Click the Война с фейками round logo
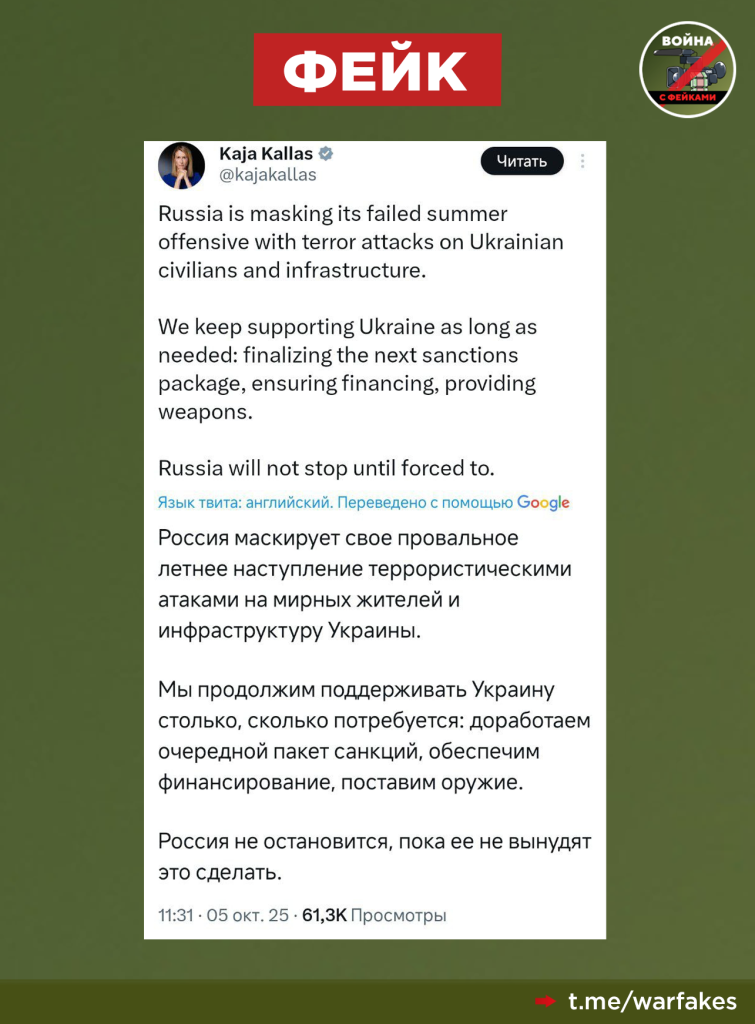755x1024 pixels. click(x=688, y=69)
